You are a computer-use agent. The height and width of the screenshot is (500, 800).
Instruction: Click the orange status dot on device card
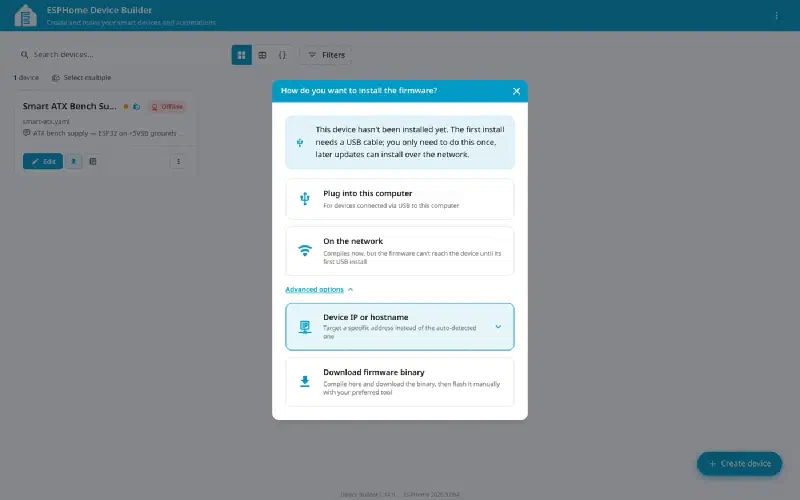point(126,107)
